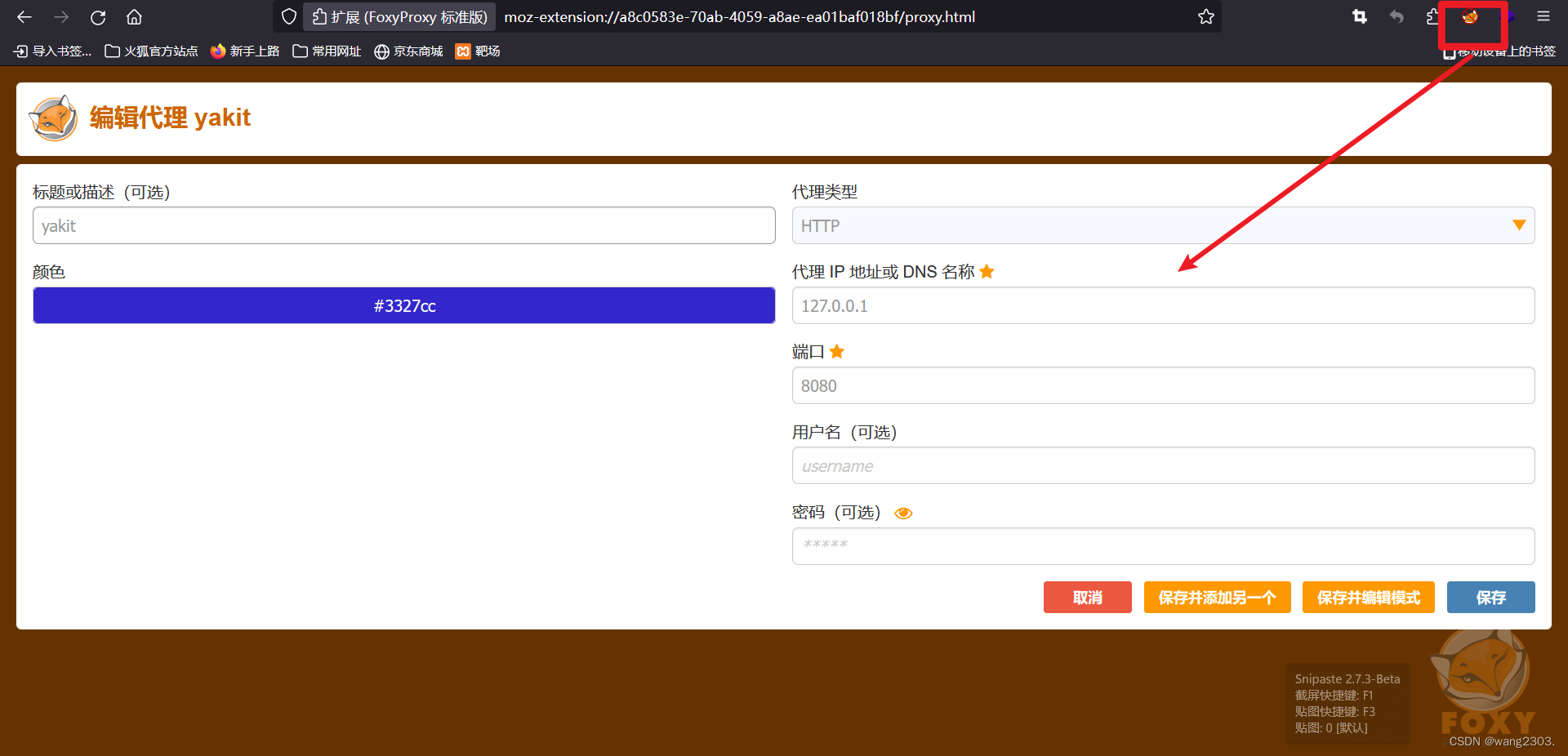Open the 导入书签 bookmark item
Screen dimensions: 1568x756
[53, 51]
